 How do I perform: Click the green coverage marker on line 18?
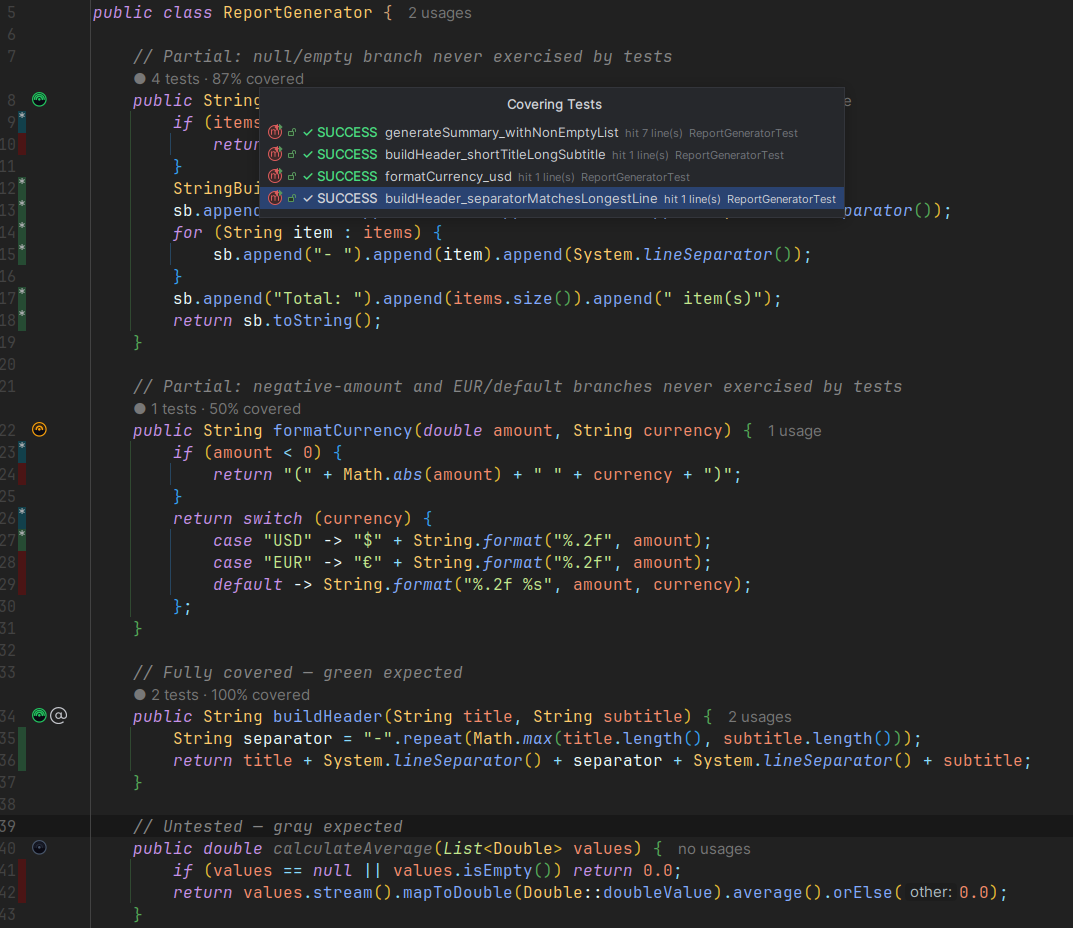pyautogui.click(x=22, y=320)
